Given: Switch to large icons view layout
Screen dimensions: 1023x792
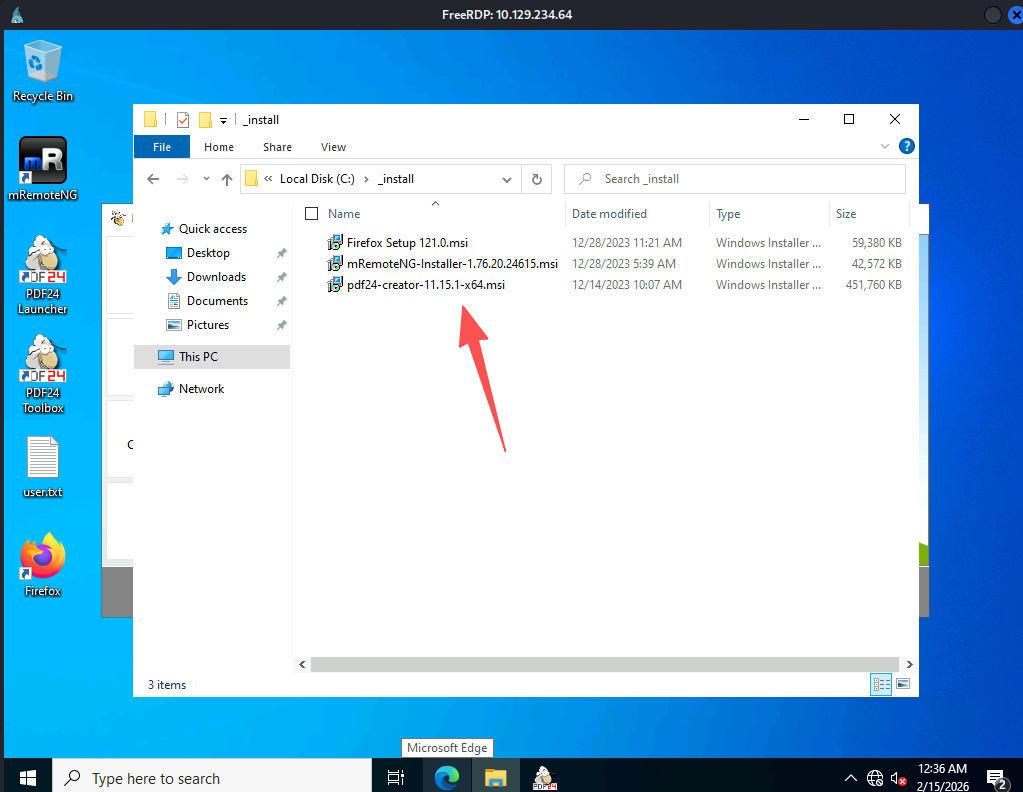Looking at the screenshot, I should (903, 684).
